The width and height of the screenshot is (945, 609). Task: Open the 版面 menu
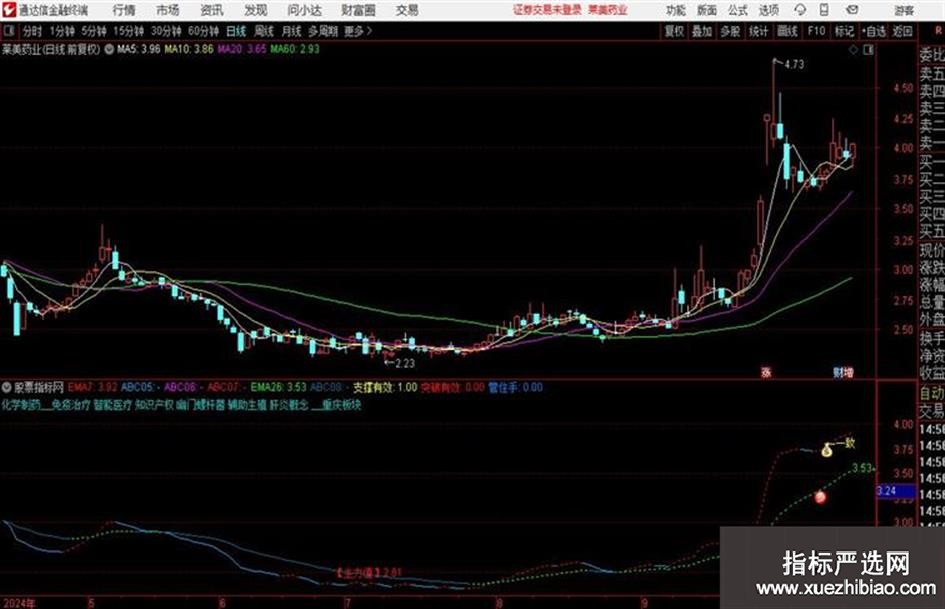(x=707, y=10)
